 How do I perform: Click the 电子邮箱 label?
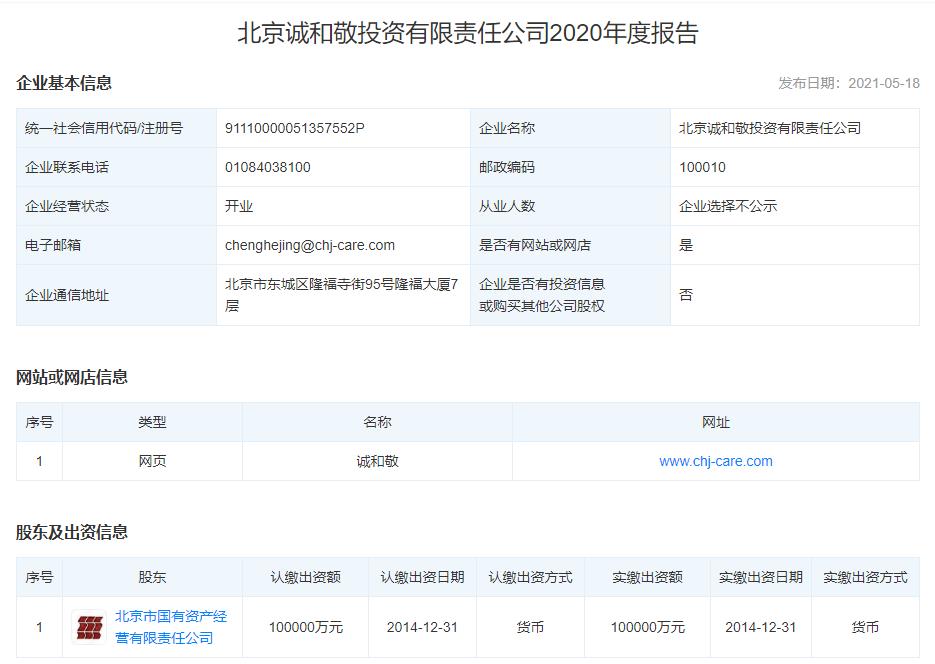click(x=53, y=246)
